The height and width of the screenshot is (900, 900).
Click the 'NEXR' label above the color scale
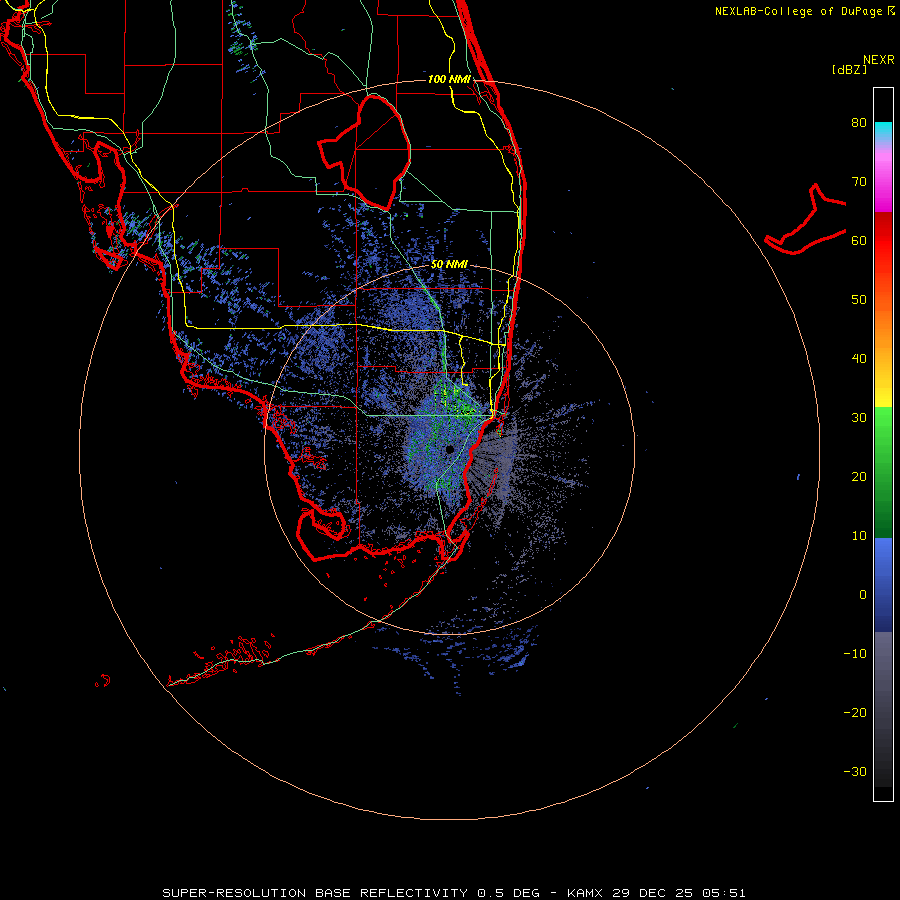879,60
